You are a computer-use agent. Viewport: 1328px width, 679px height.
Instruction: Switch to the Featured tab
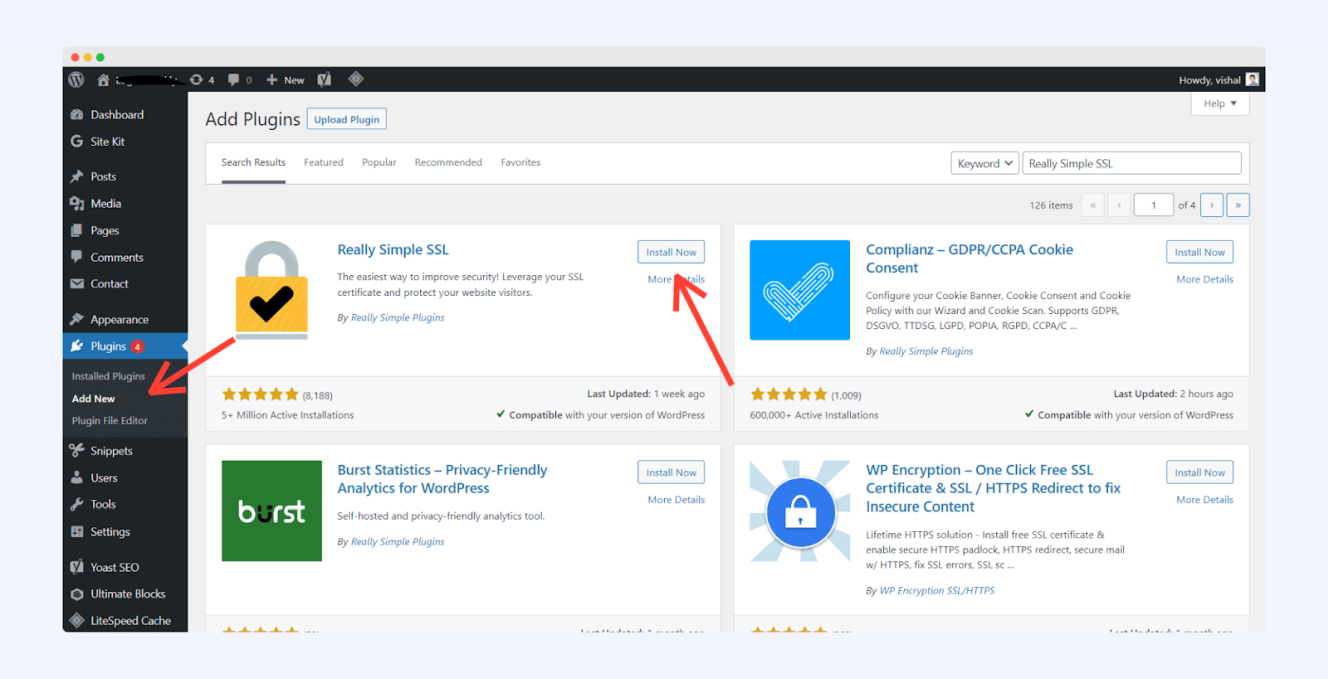(324, 162)
